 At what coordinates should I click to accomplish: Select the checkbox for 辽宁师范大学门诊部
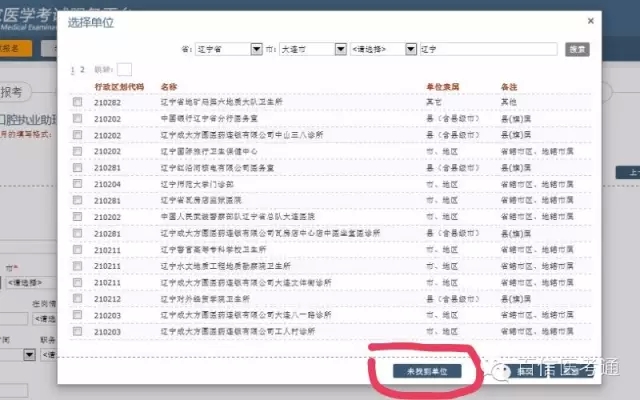[78, 184]
